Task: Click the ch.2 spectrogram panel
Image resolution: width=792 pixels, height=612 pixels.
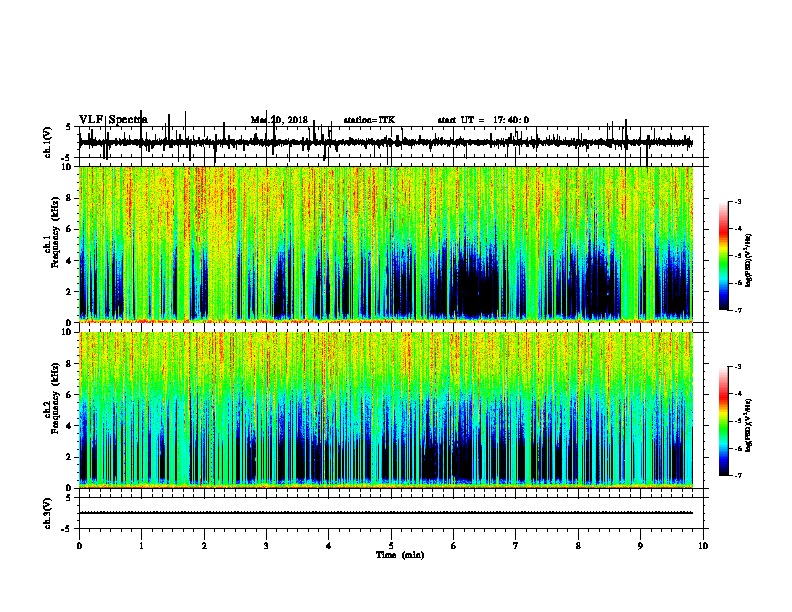Action: 386,410
